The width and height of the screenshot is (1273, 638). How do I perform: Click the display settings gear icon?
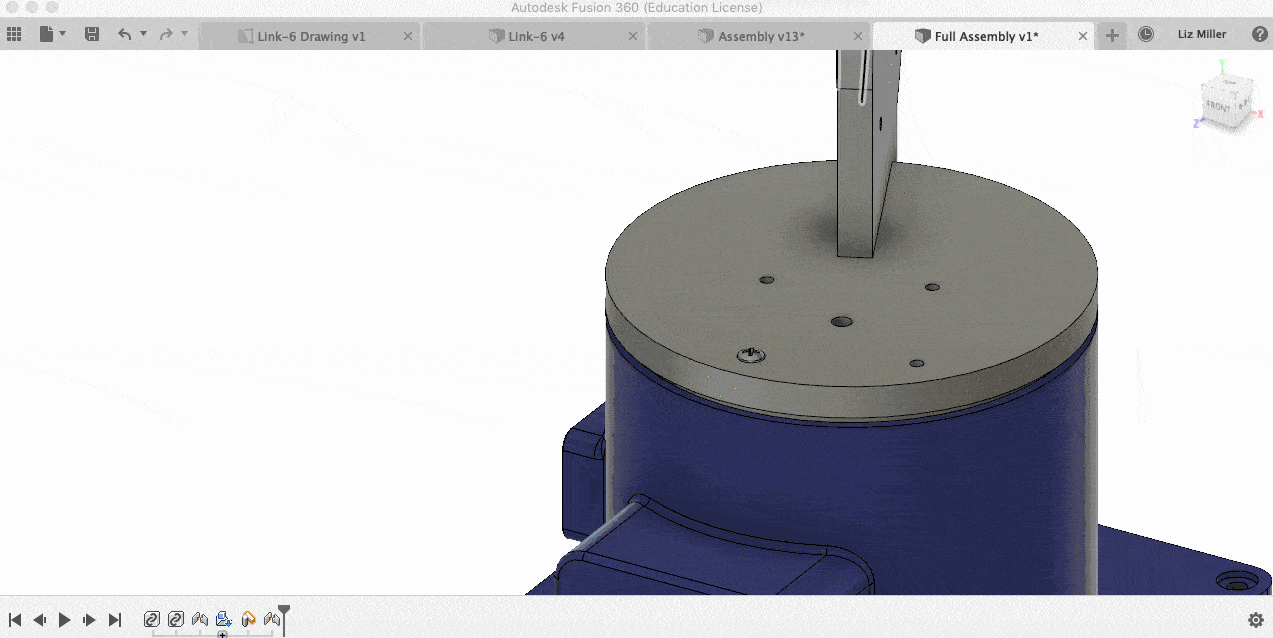tap(1256, 620)
